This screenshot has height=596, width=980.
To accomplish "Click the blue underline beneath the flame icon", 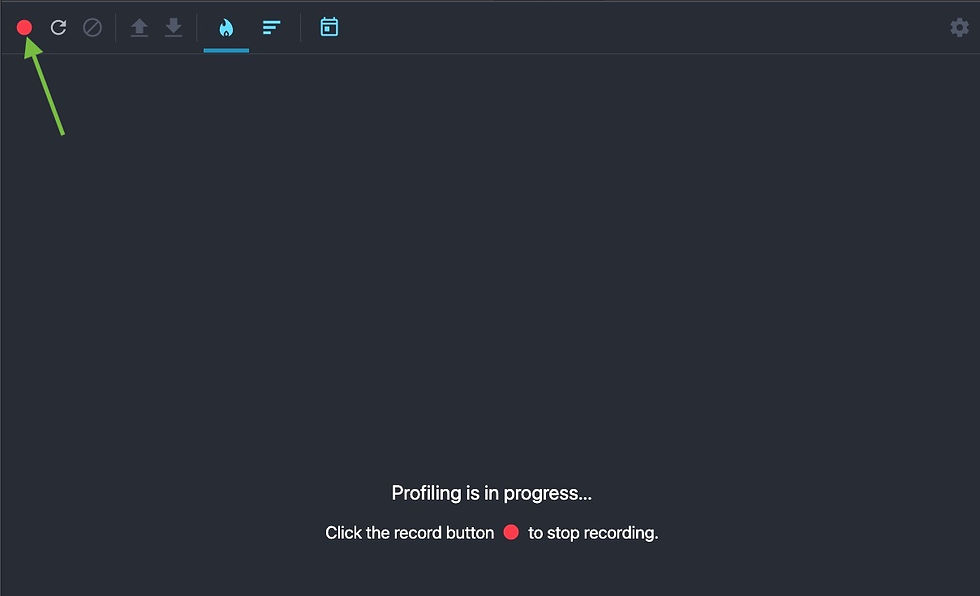I will 226,51.
